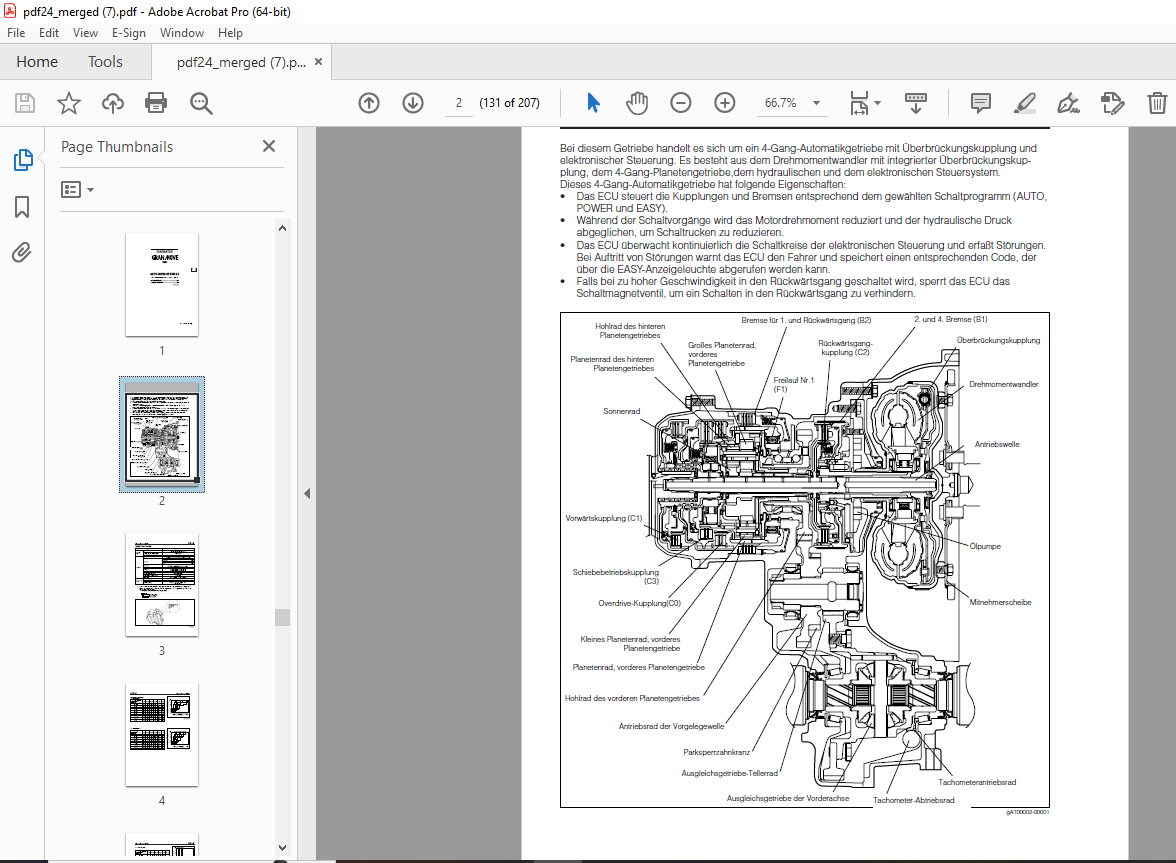
Task: Zoom out with minus button
Action: pos(680,103)
